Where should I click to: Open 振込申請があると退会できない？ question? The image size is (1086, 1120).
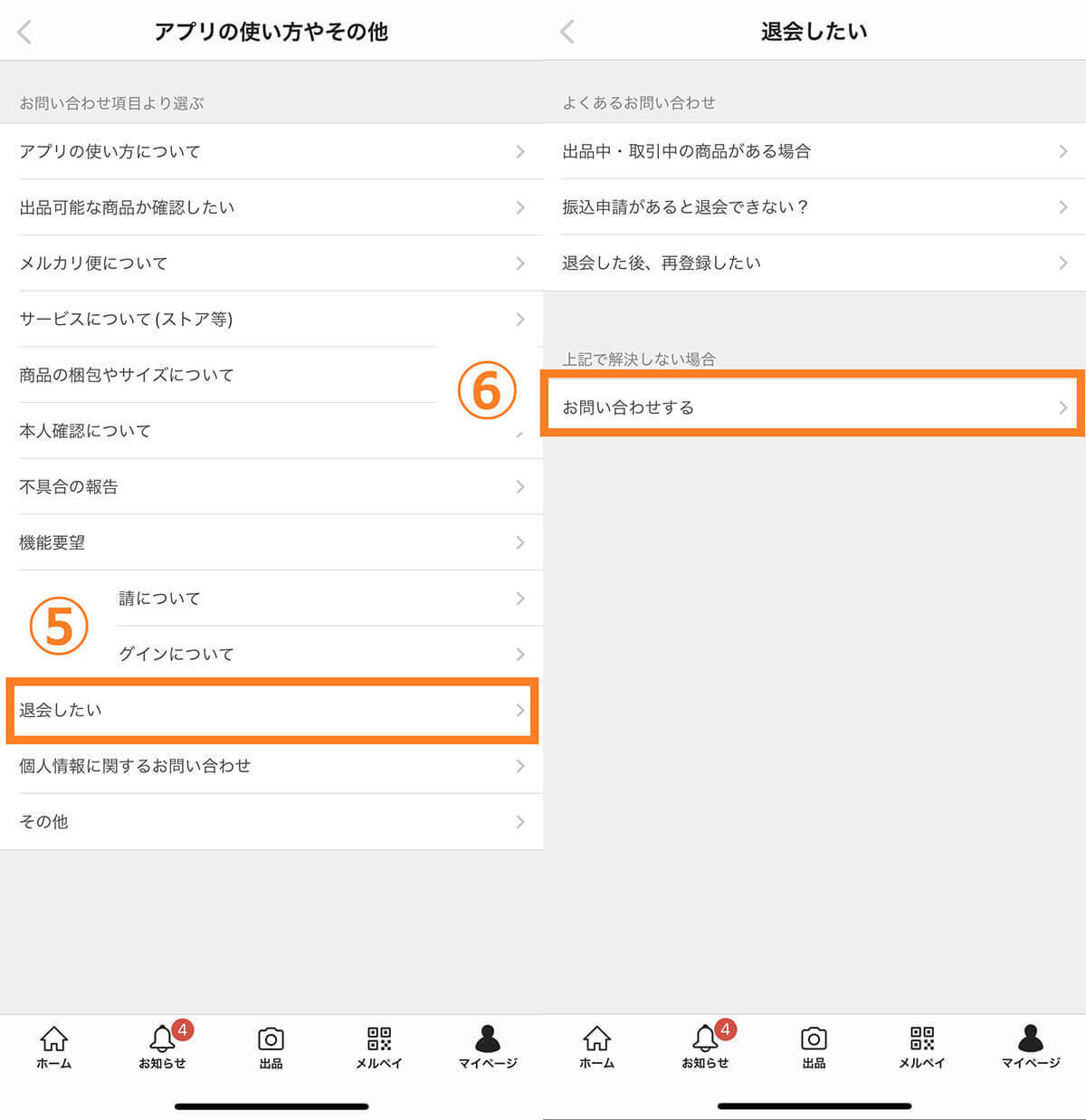pyautogui.click(x=814, y=207)
